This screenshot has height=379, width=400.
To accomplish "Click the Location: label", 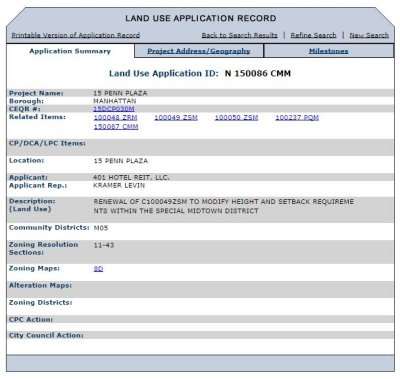I will [x=26, y=160].
